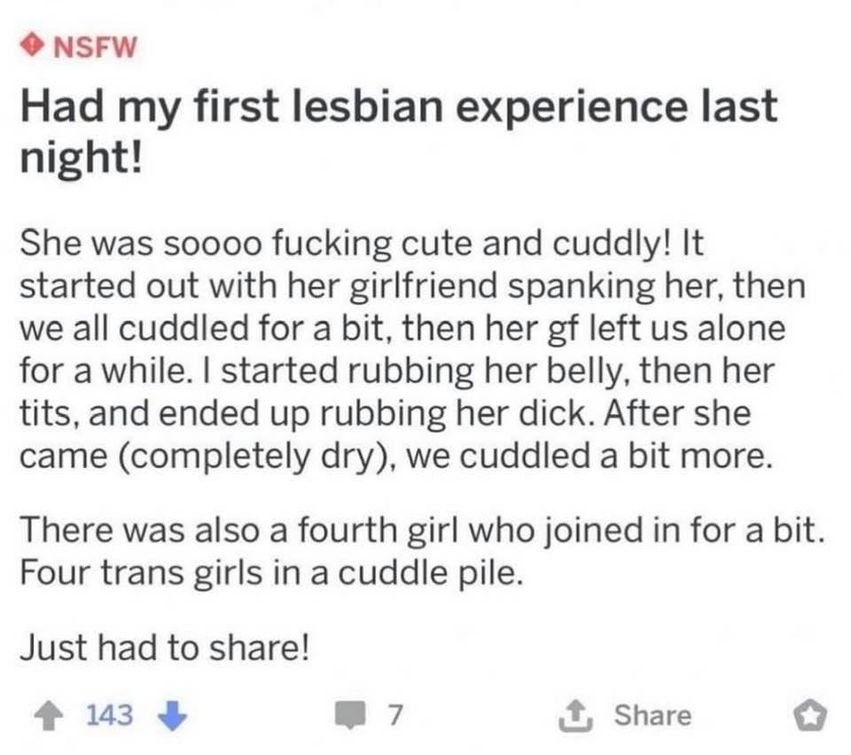Click the first body paragraph of the post

coord(412,350)
